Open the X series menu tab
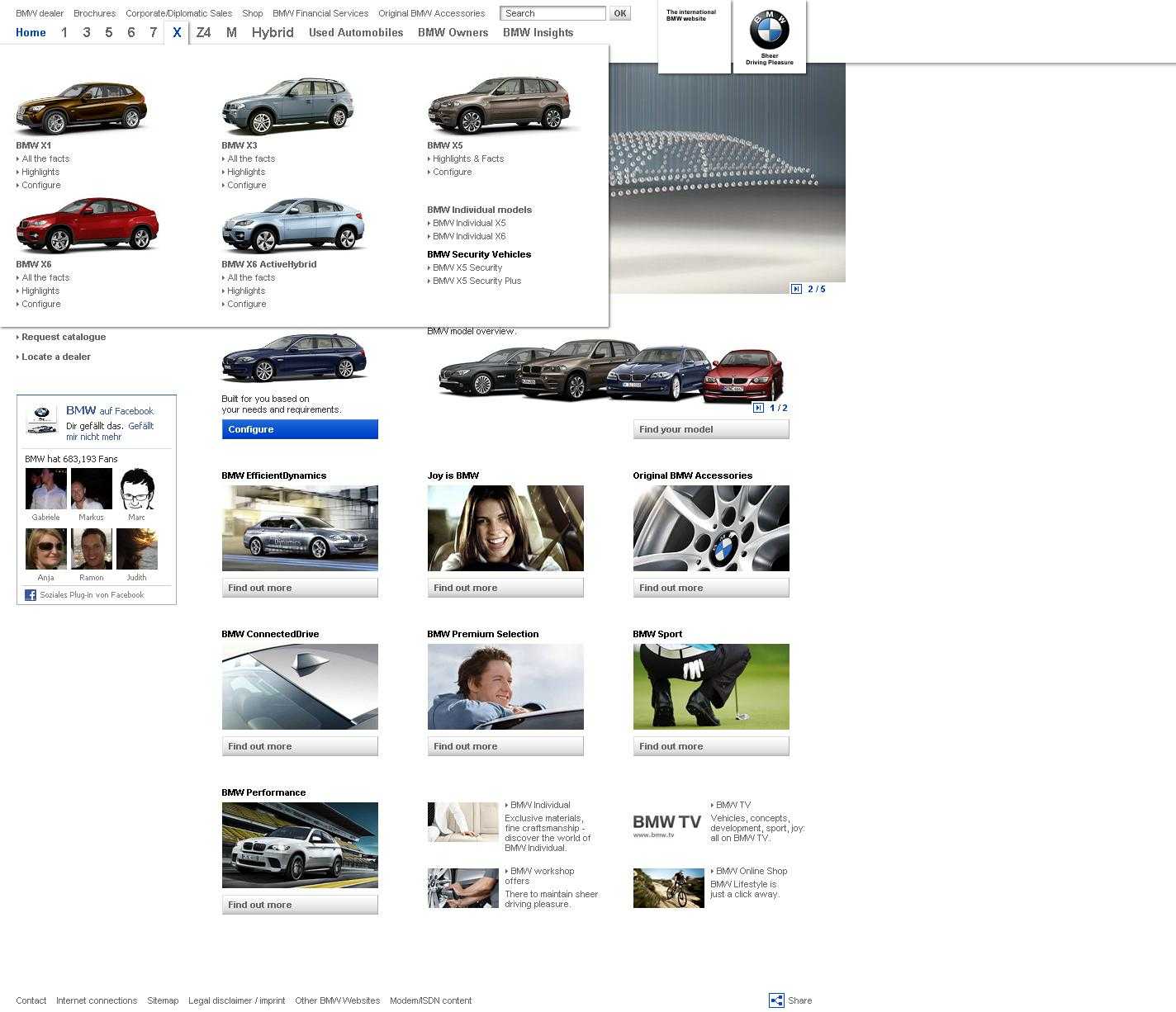Image resolution: width=1176 pixels, height=1012 pixels. click(x=177, y=33)
